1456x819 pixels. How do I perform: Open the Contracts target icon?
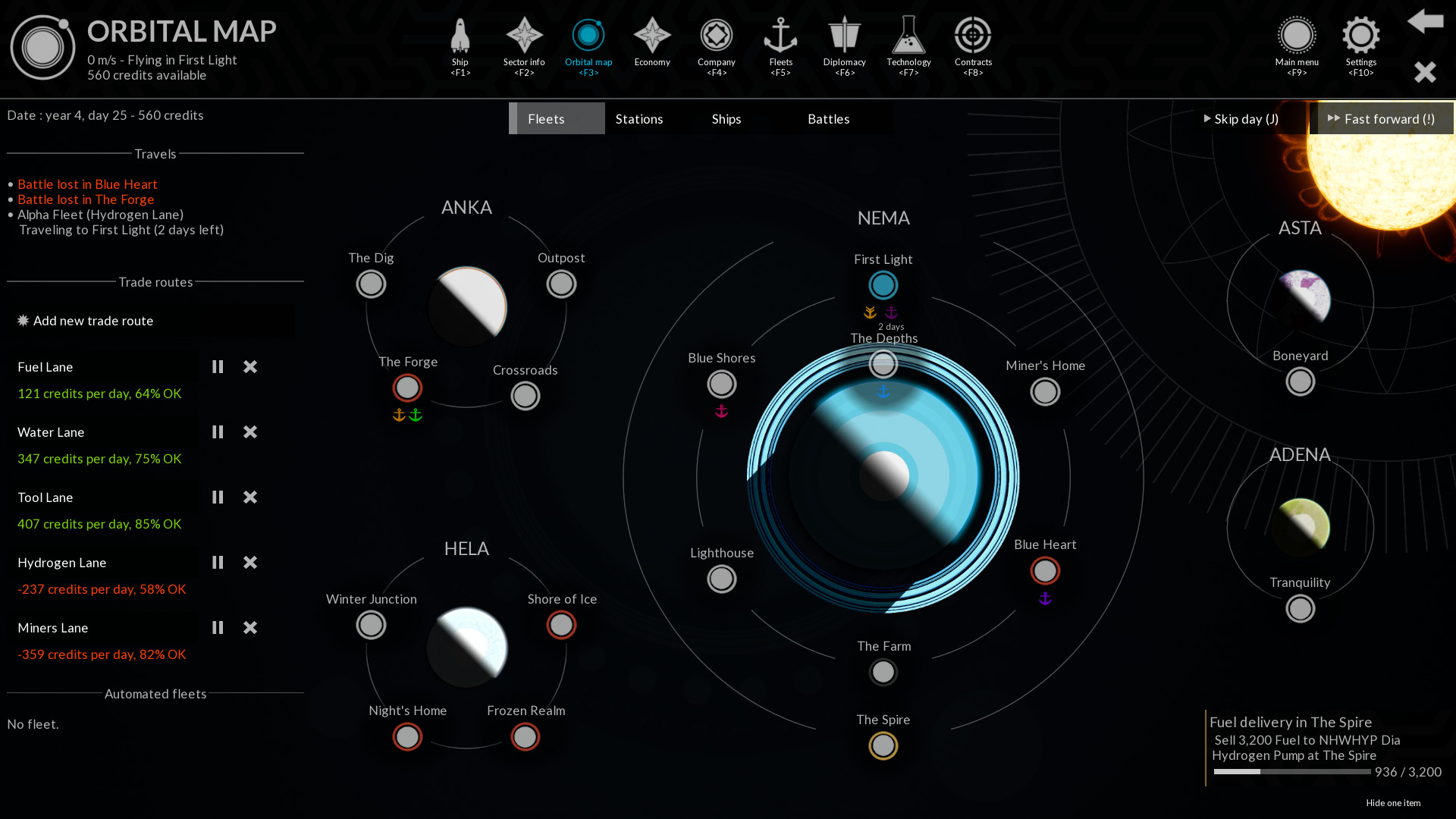point(973,36)
